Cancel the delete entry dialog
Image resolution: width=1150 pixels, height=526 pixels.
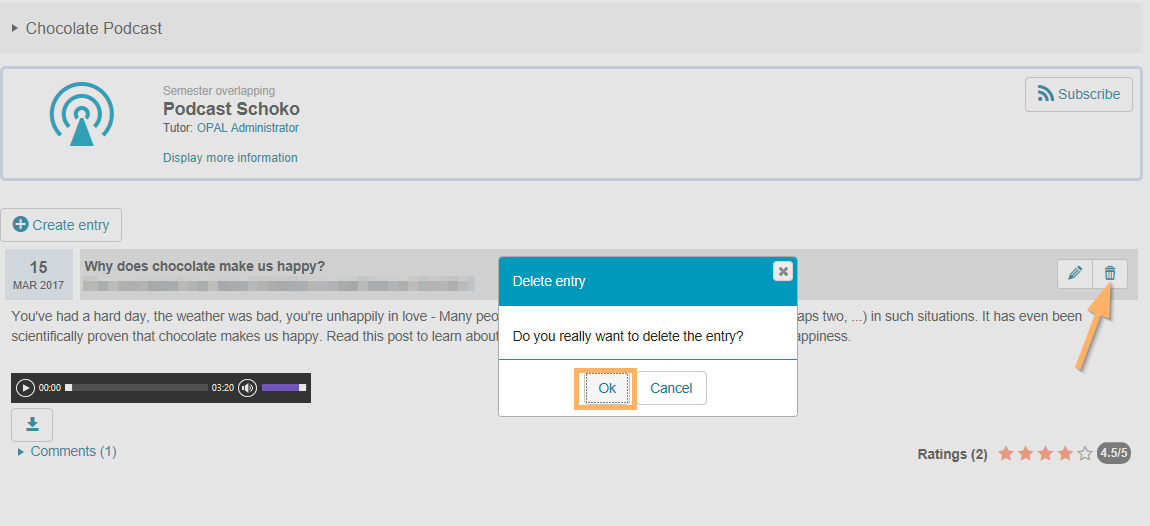(x=671, y=388)
